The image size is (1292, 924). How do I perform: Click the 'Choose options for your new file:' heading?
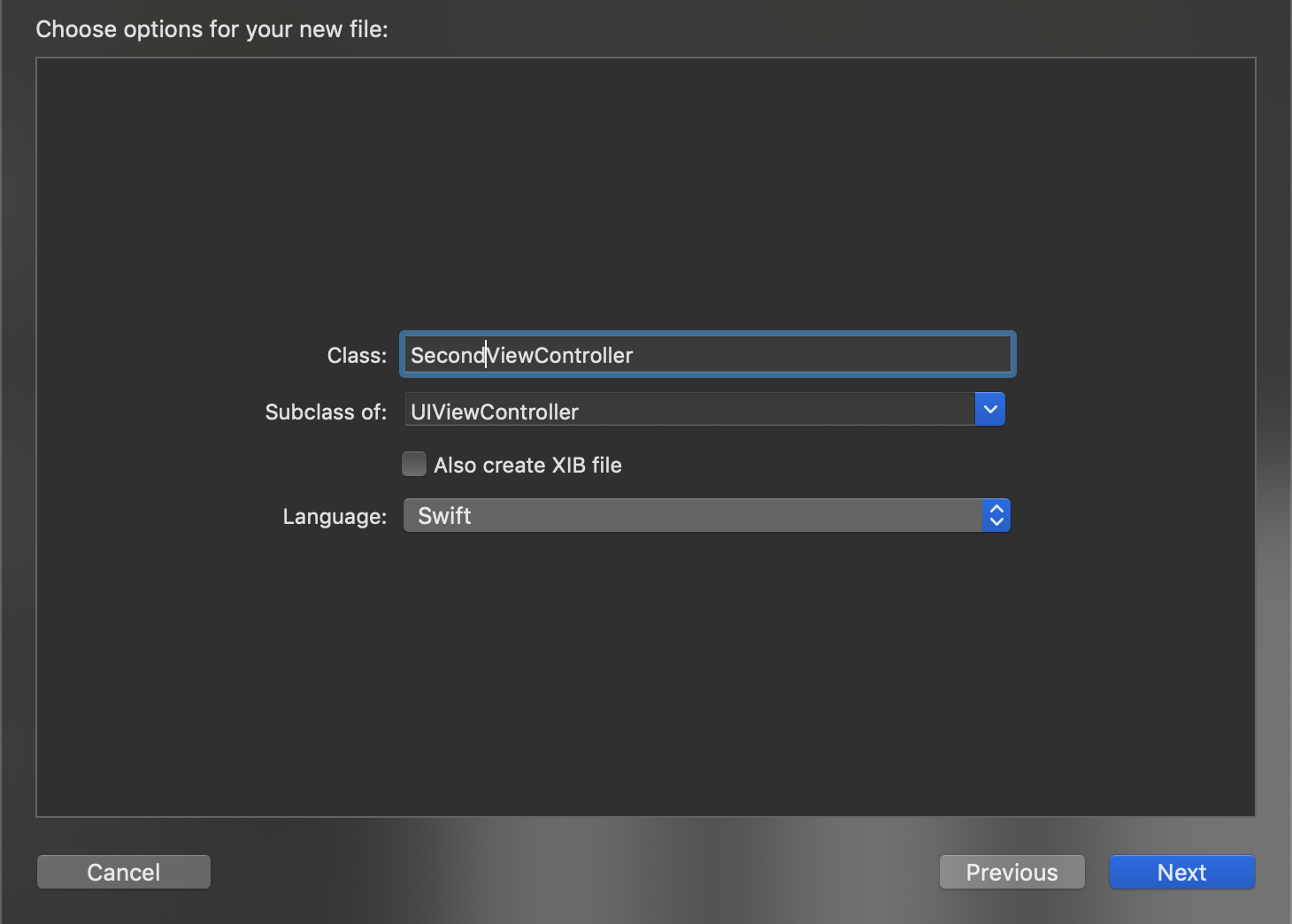(x=211, y=29)
